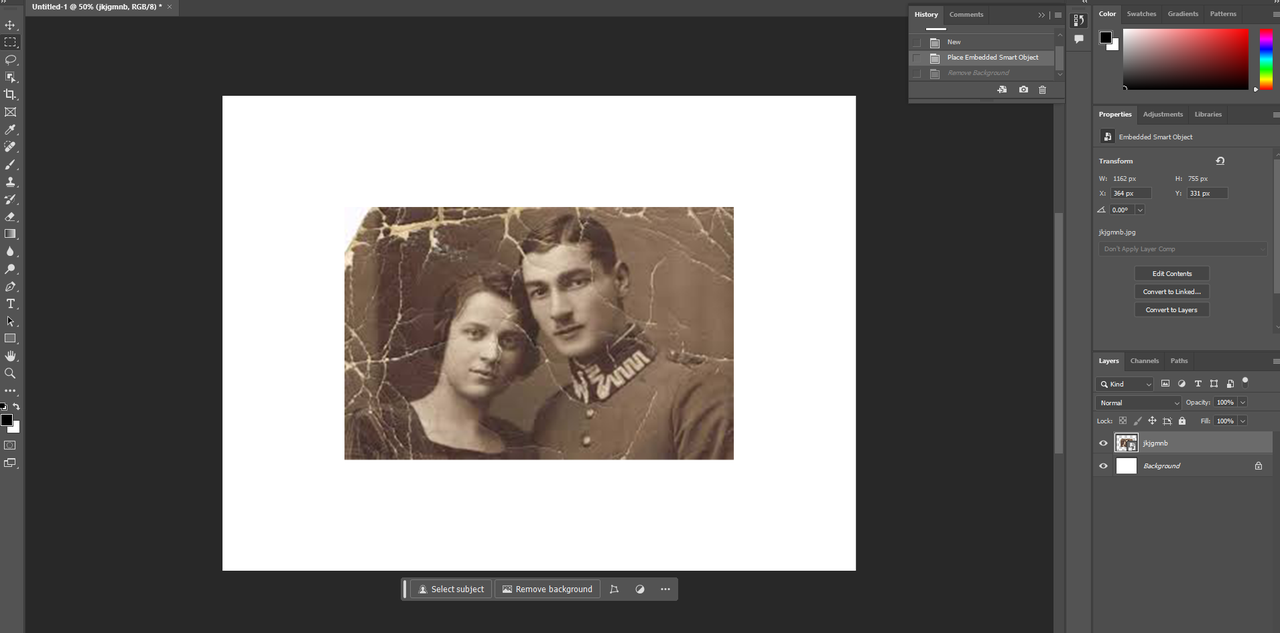Change screen mode at toolbar bottom

pos(10,463)
